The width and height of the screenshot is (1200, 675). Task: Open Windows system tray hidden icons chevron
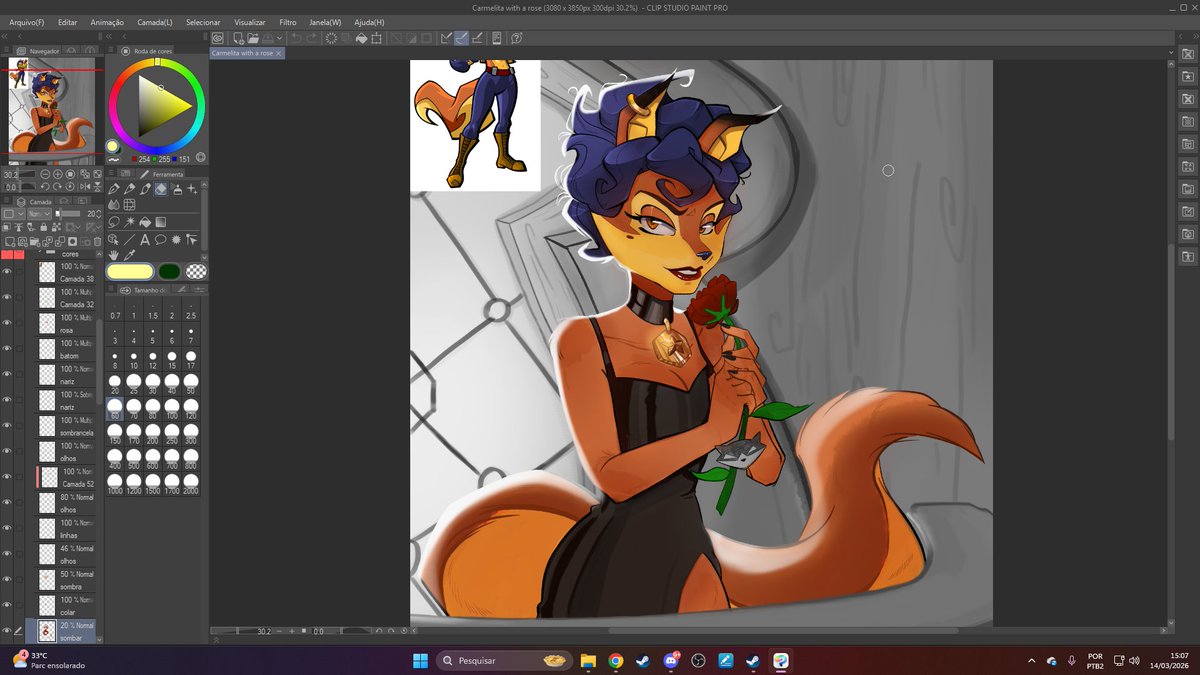pyautogui.click(x=1031, y=660)
